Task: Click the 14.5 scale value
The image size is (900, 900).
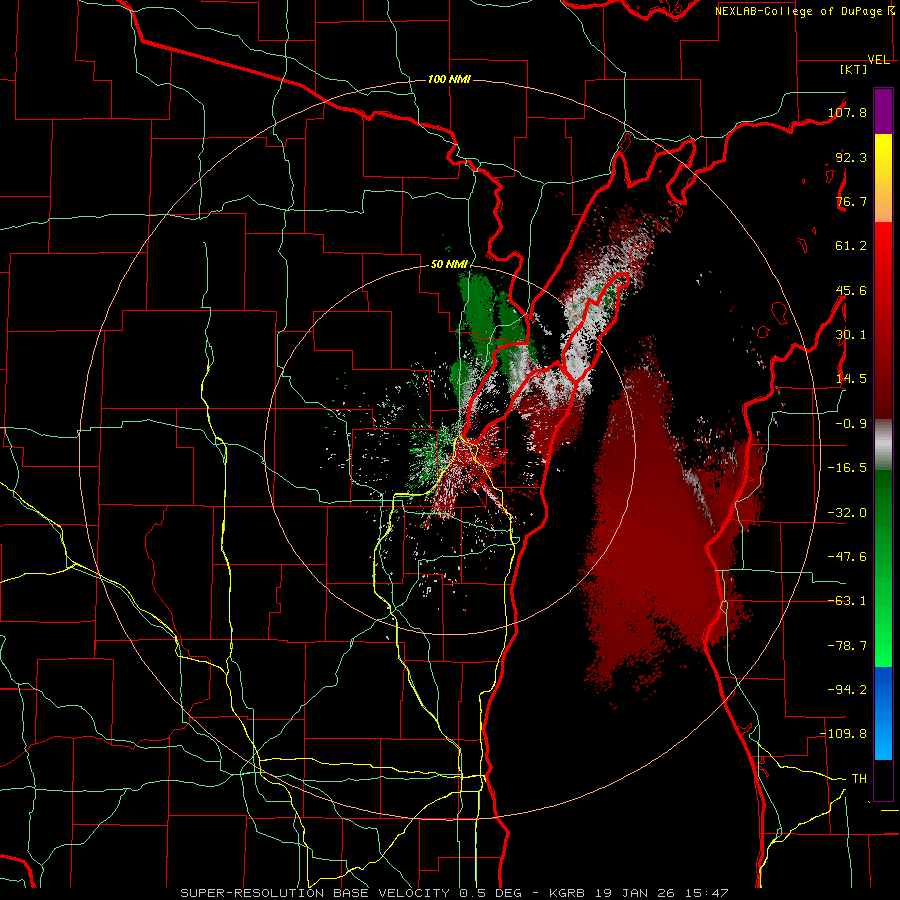Action: click(x=851, y=378)
